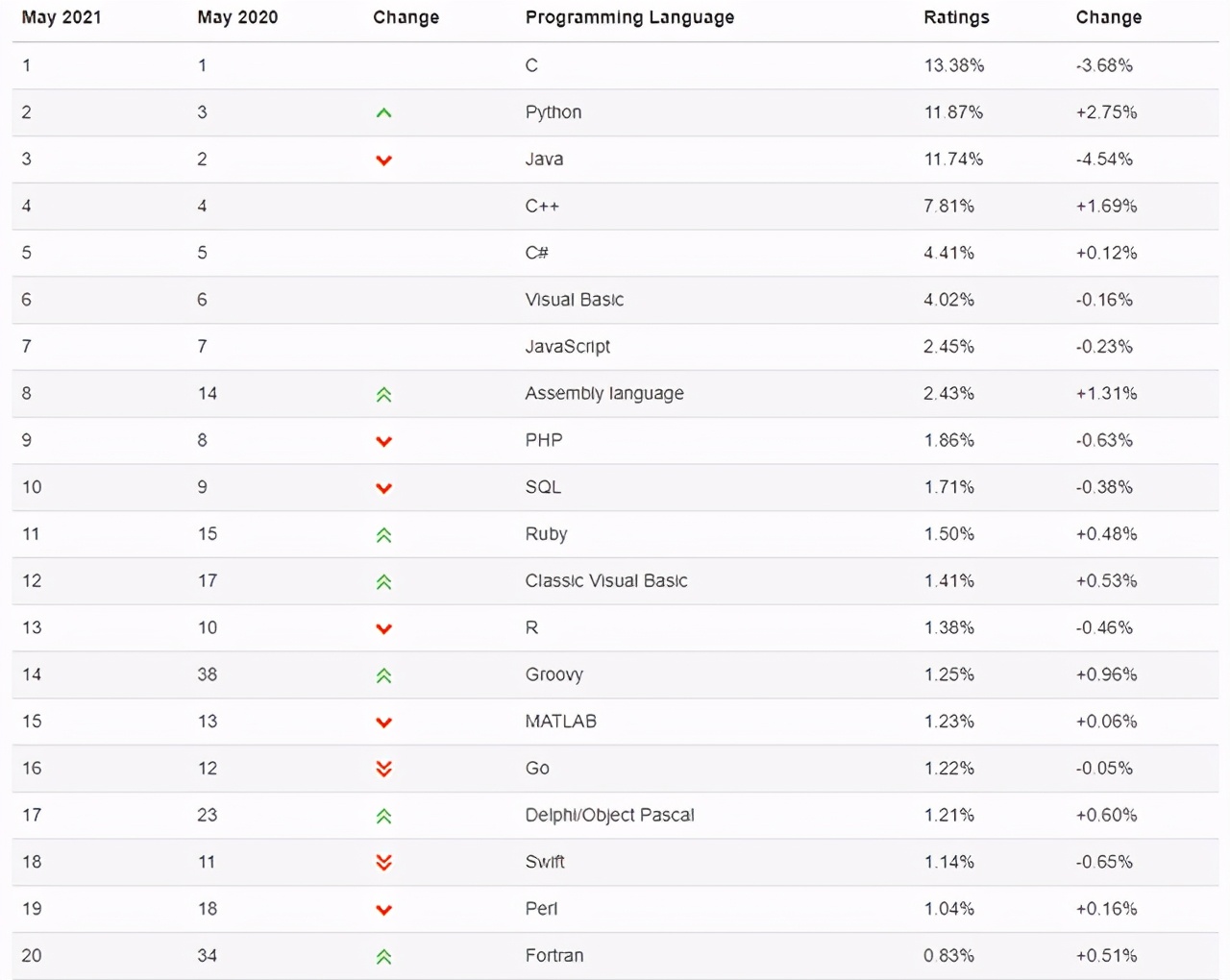Click the red down arrow beside Perl
The width and height of the screenshot is (1230, 980).
[383, 910]
